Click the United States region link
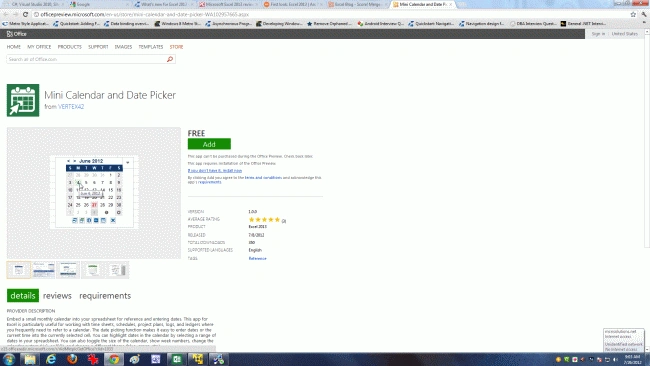Screen dimensions: 650x366 (625, 34)
